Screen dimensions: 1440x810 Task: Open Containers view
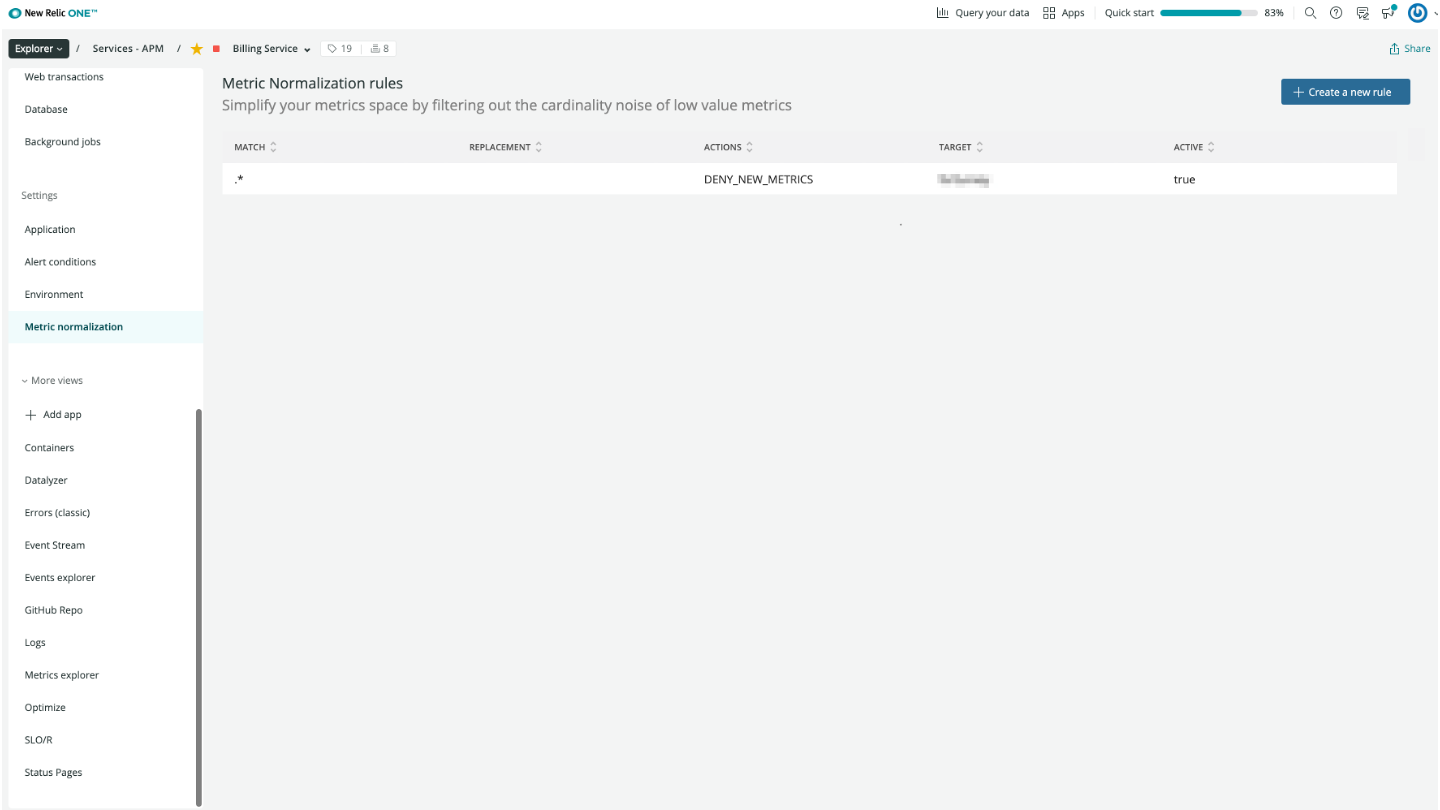coord(49,448)
